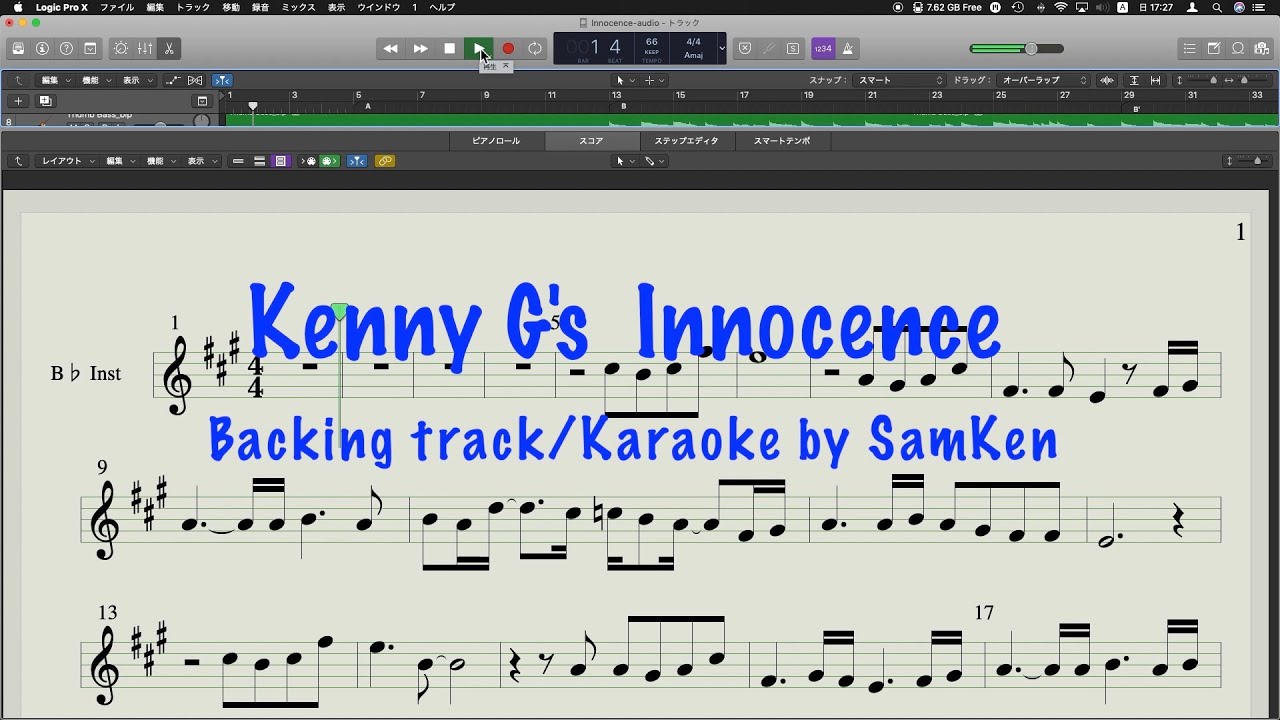Show the Toolbar button in control bar

click(90, 48)
